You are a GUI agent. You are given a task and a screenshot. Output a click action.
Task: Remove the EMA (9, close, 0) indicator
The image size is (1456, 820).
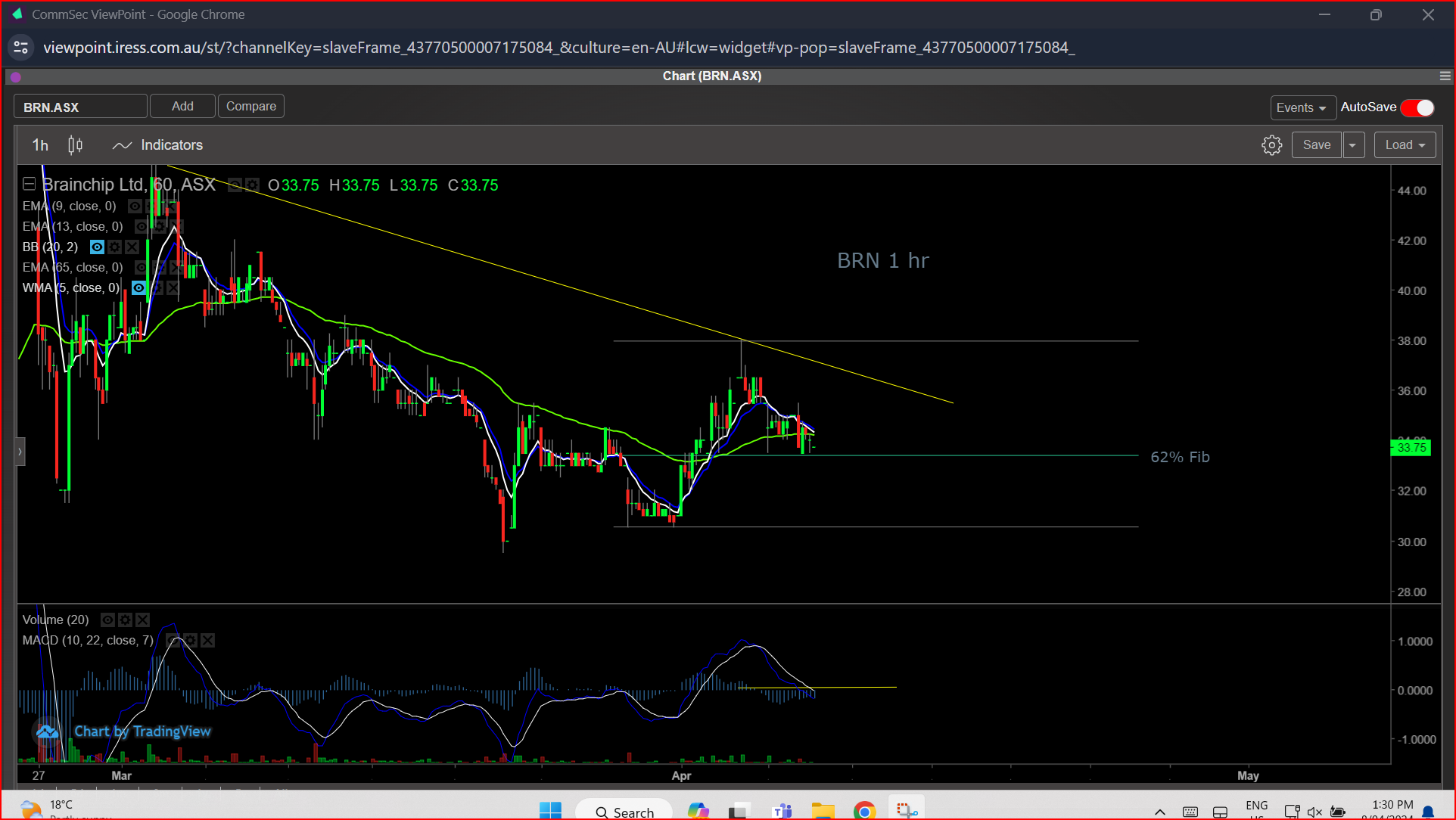pos(170,206)
